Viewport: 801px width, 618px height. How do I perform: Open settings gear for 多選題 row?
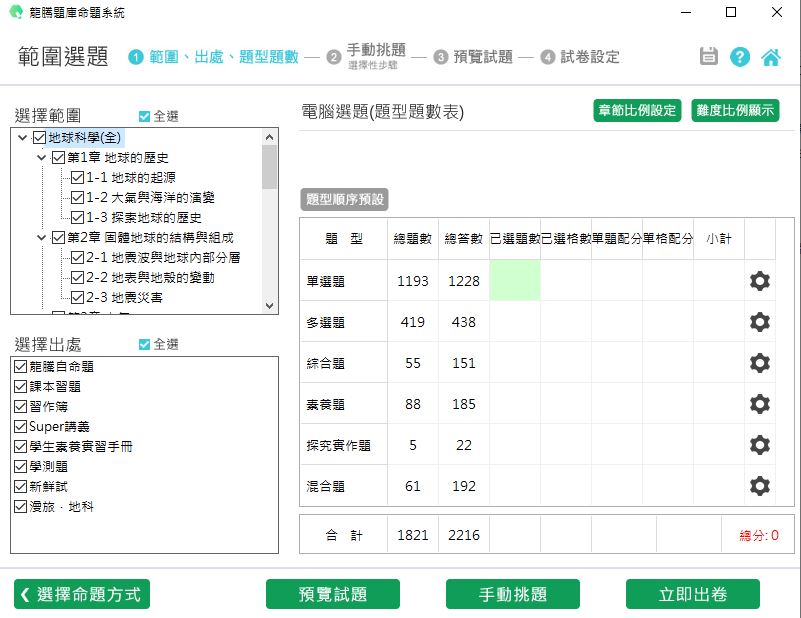click(760, 322)
